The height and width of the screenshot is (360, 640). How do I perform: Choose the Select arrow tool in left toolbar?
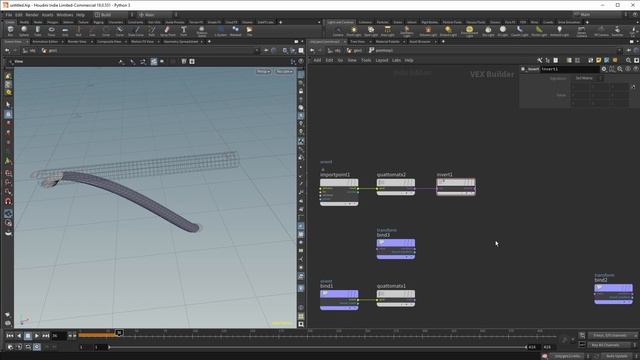(8, 104)
